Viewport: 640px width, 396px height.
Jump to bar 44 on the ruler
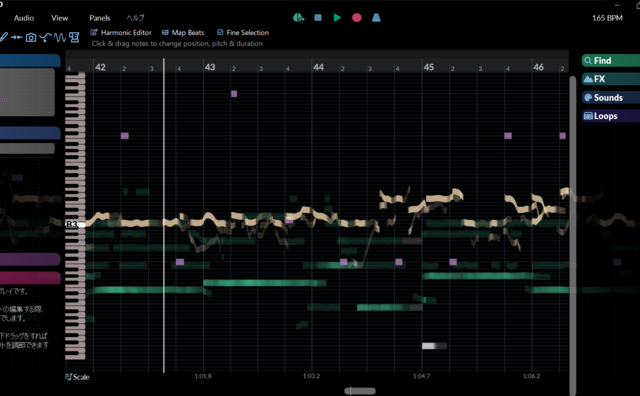point(318,67)
